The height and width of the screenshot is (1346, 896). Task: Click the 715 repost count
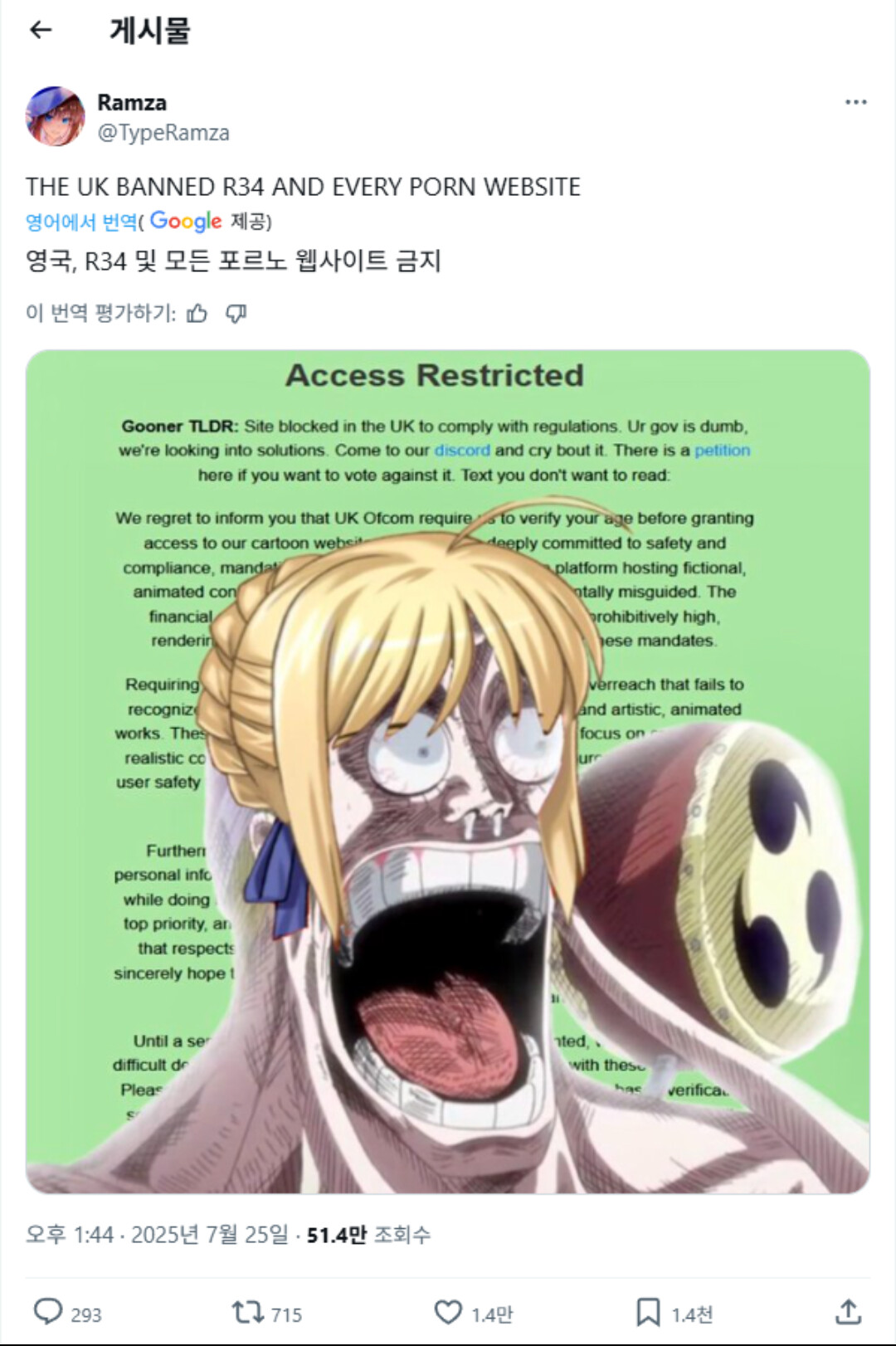(286, 1314)
